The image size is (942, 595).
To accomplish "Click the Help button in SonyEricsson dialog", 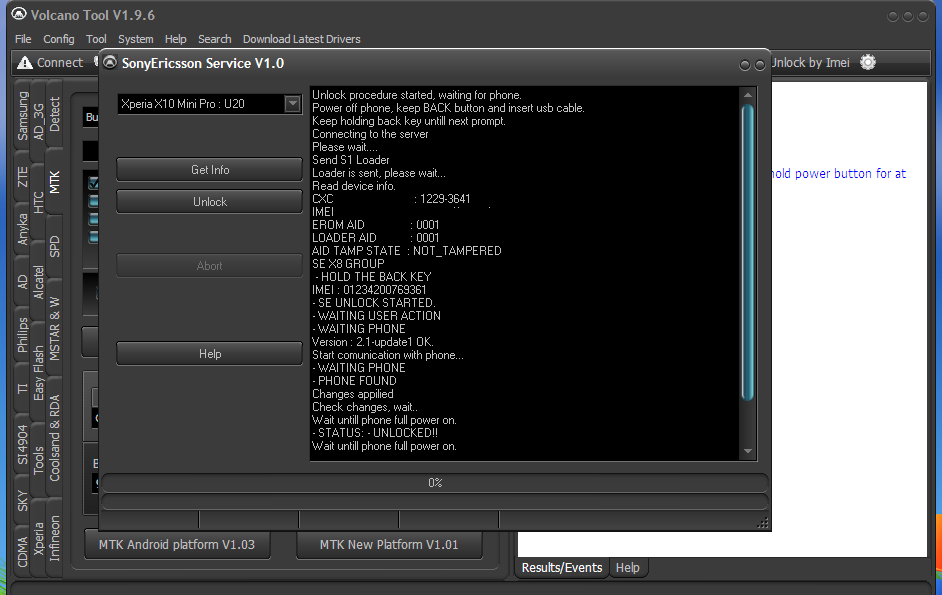I will (x=210, y=354).
